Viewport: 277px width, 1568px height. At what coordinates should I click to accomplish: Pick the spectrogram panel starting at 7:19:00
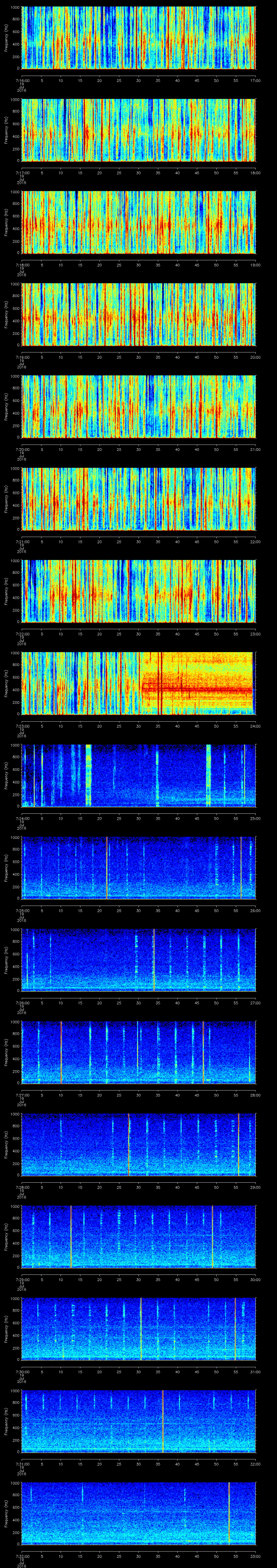(x=138, y=314)
